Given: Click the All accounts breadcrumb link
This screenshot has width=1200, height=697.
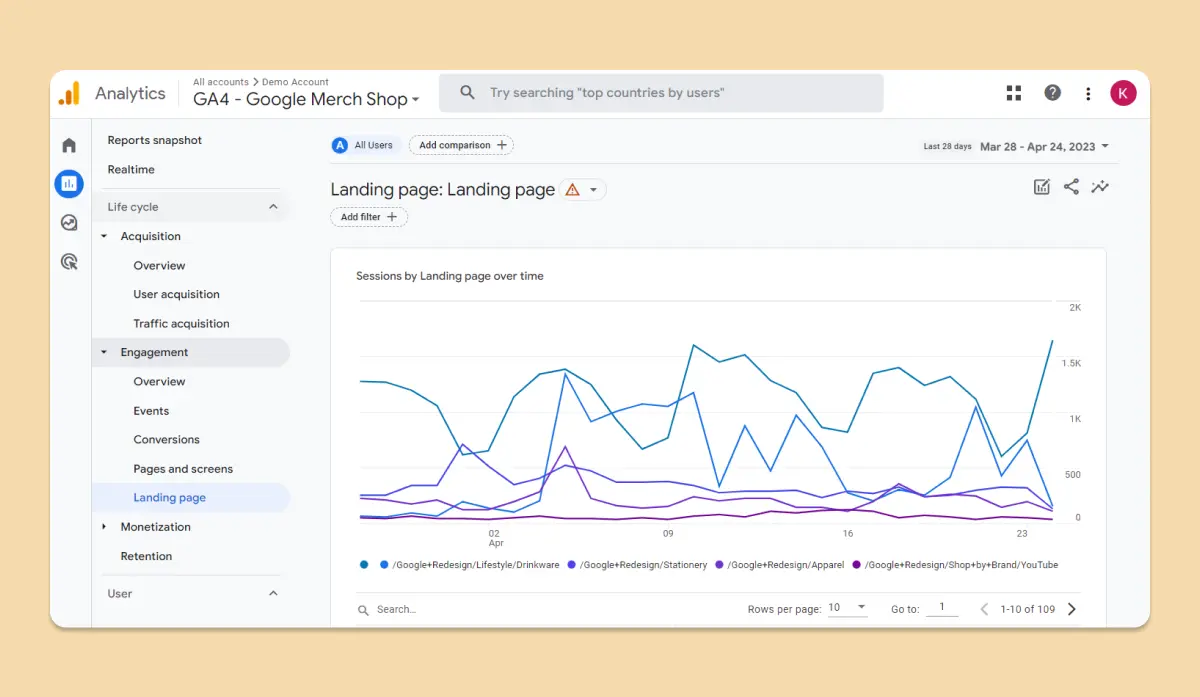Looking at the screenshot, I should coord(221,82).
